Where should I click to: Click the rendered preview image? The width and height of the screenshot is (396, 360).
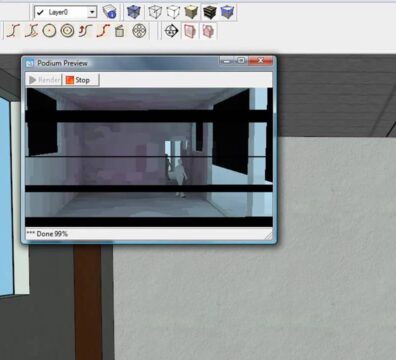coord(149,157)
